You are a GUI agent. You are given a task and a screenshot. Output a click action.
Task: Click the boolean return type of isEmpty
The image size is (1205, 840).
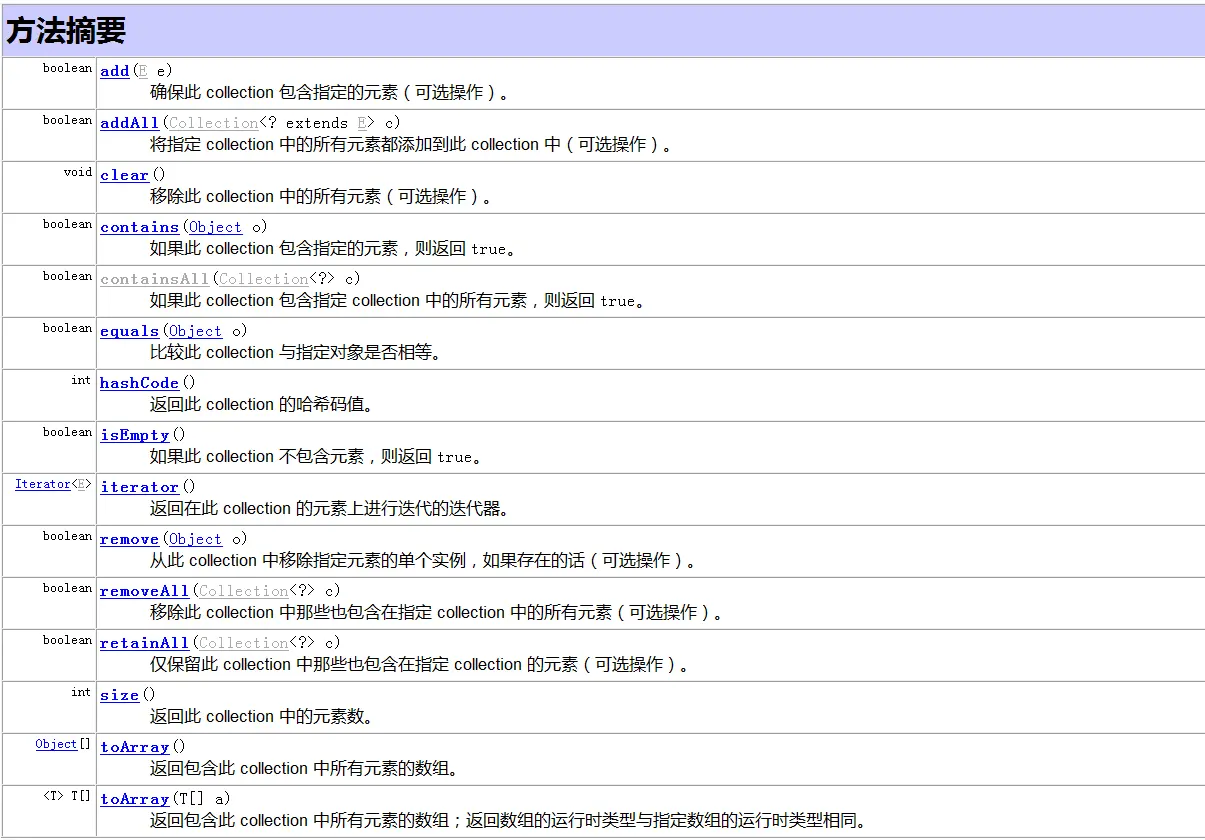click(x=67, y=432)
